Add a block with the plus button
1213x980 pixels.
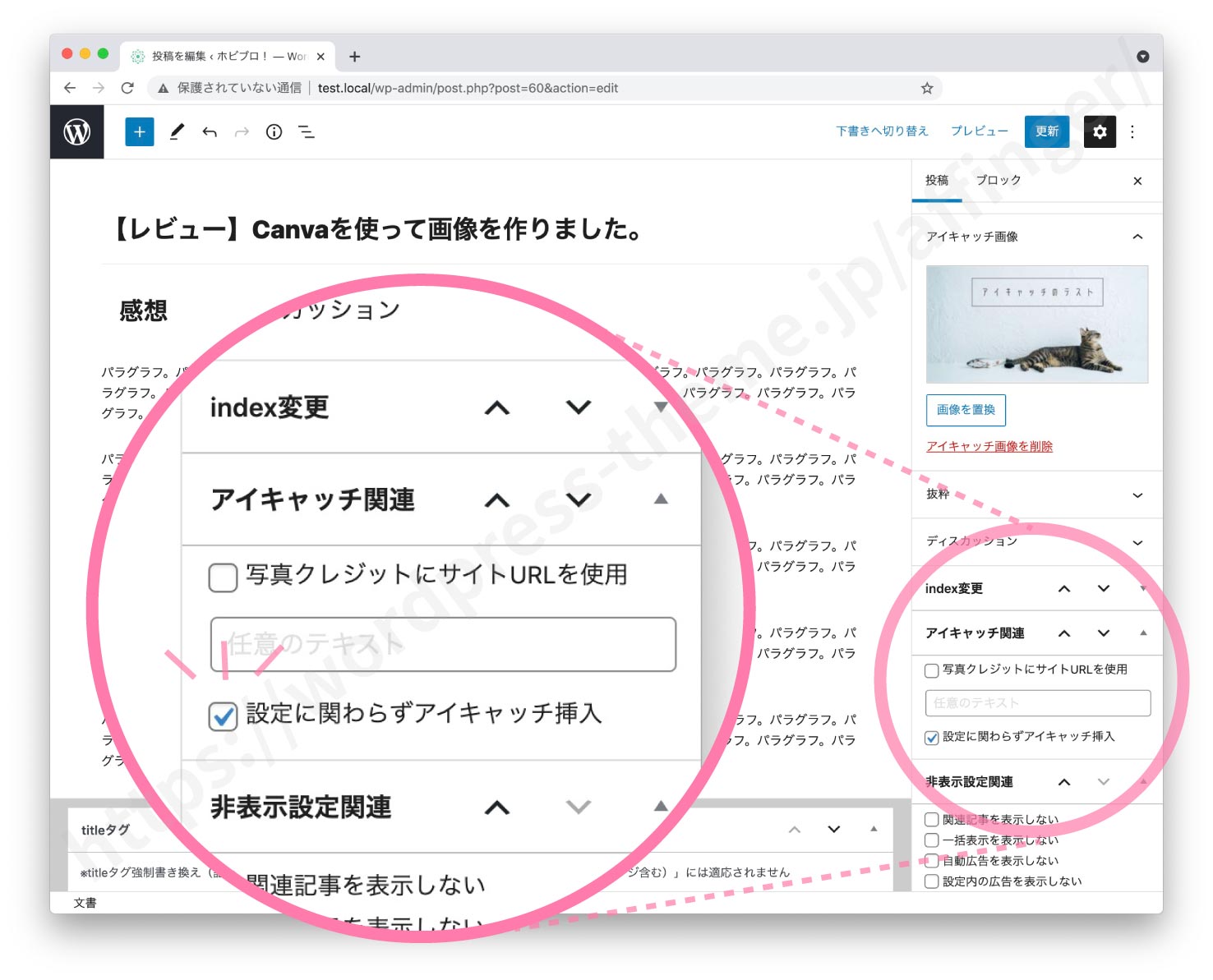click(140, 131)
